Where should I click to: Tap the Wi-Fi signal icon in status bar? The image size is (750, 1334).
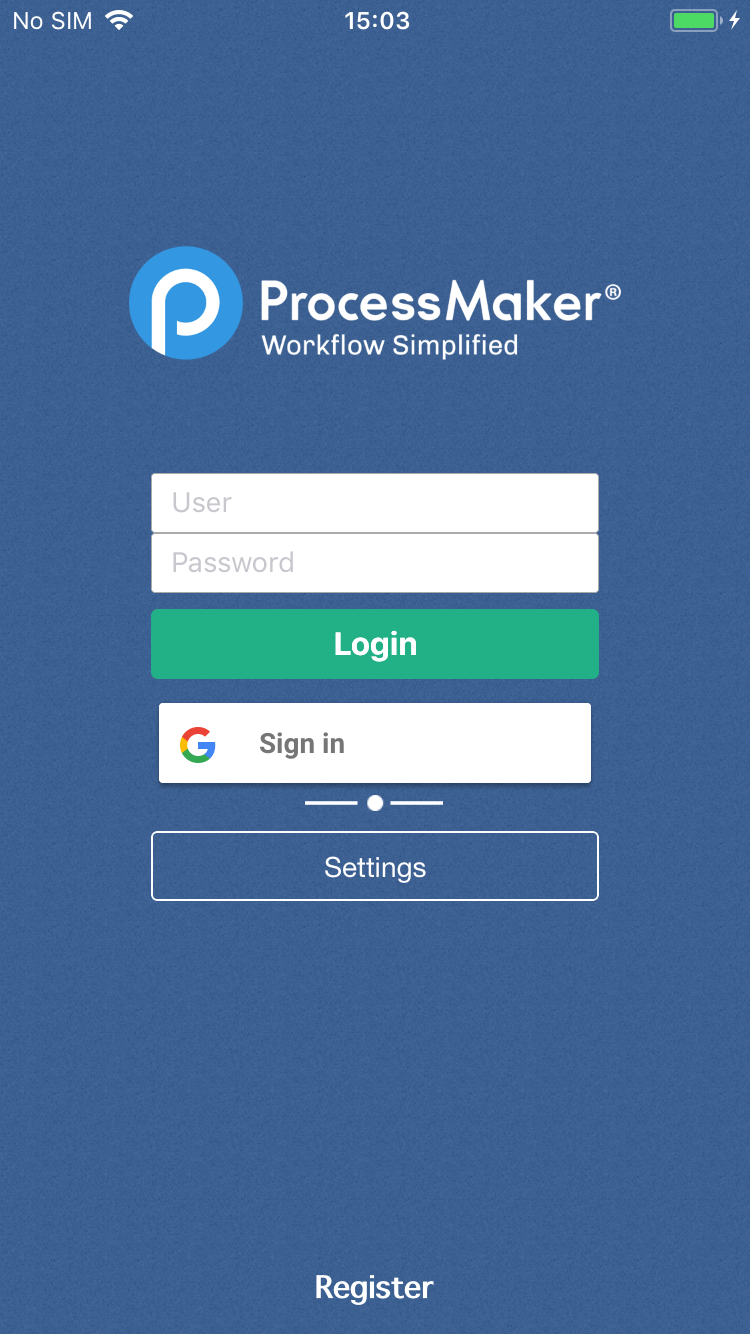[x=119, y=20]
